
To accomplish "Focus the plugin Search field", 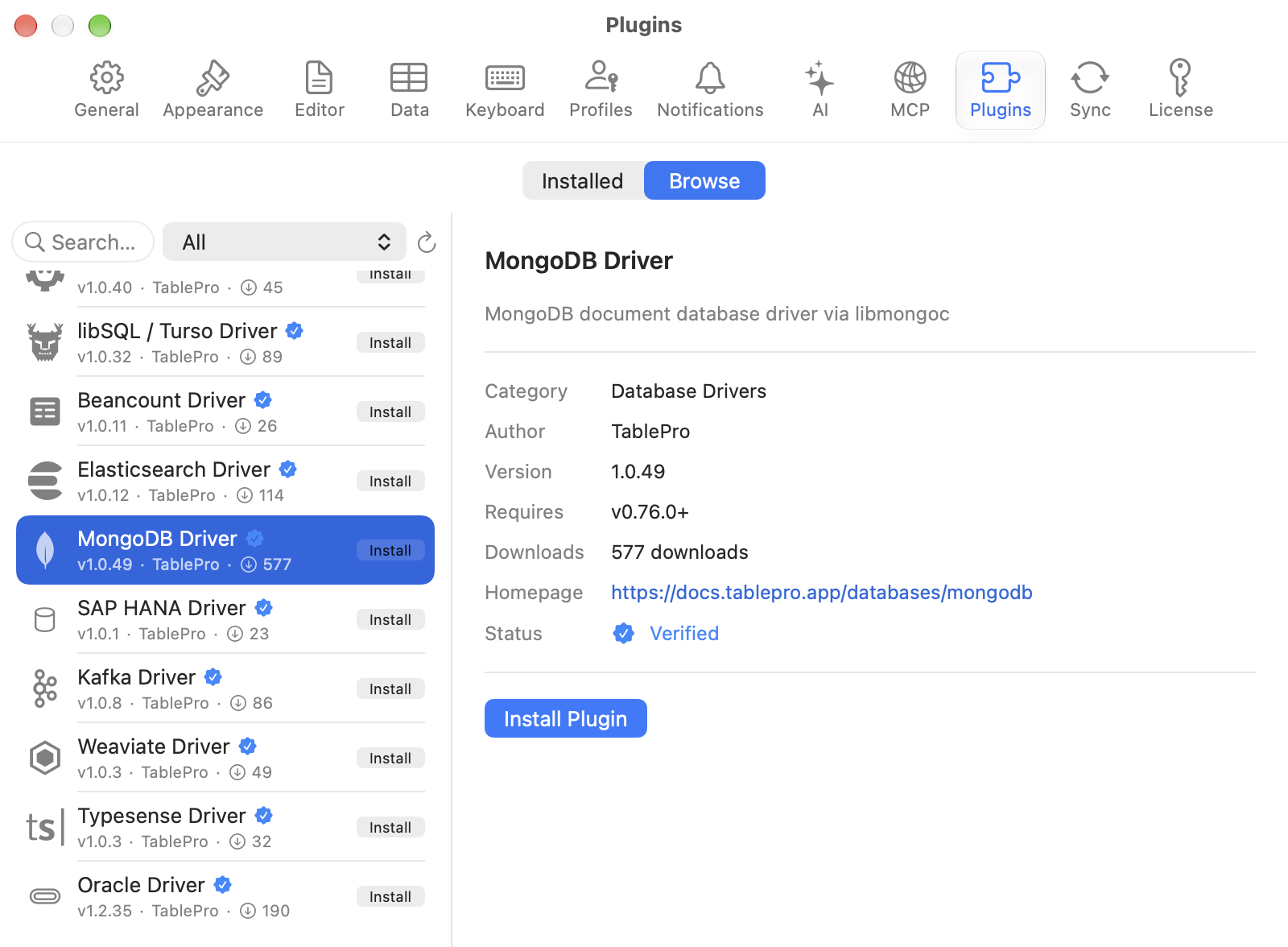I will pos(83,242).
